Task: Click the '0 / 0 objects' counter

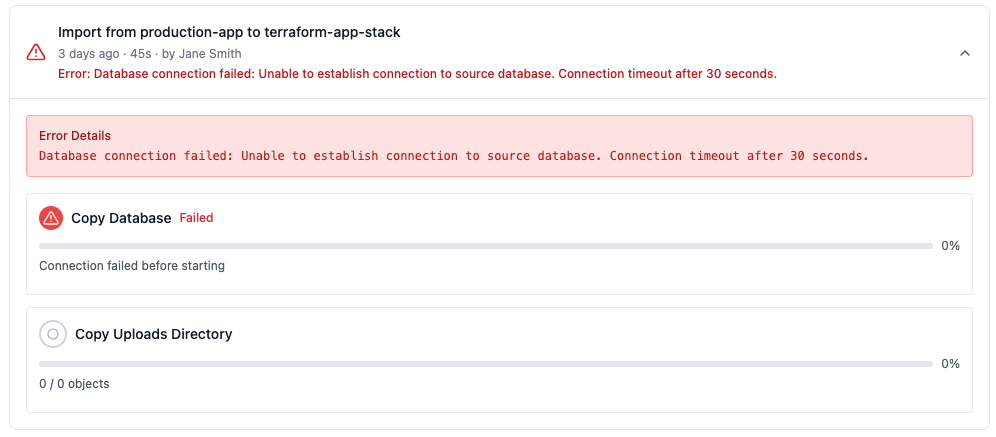Action: point(74,384)
